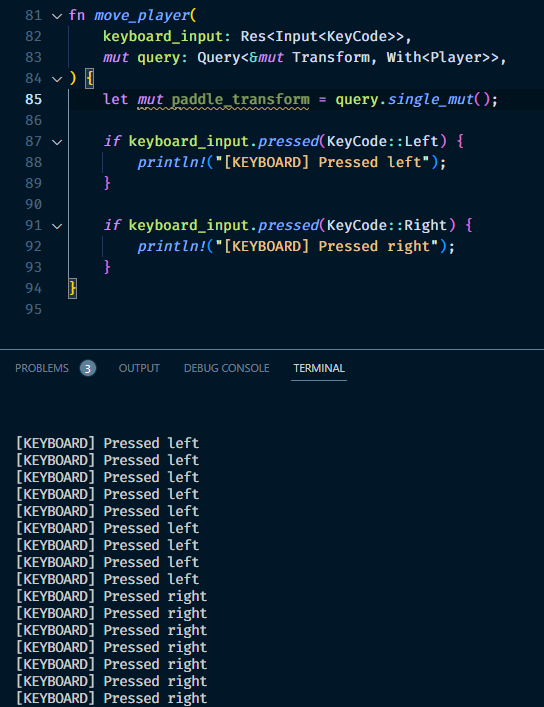Click the keyboard_input parameter on line 82
The height and width of the screenshot is (707, 544).
[163, 37]
